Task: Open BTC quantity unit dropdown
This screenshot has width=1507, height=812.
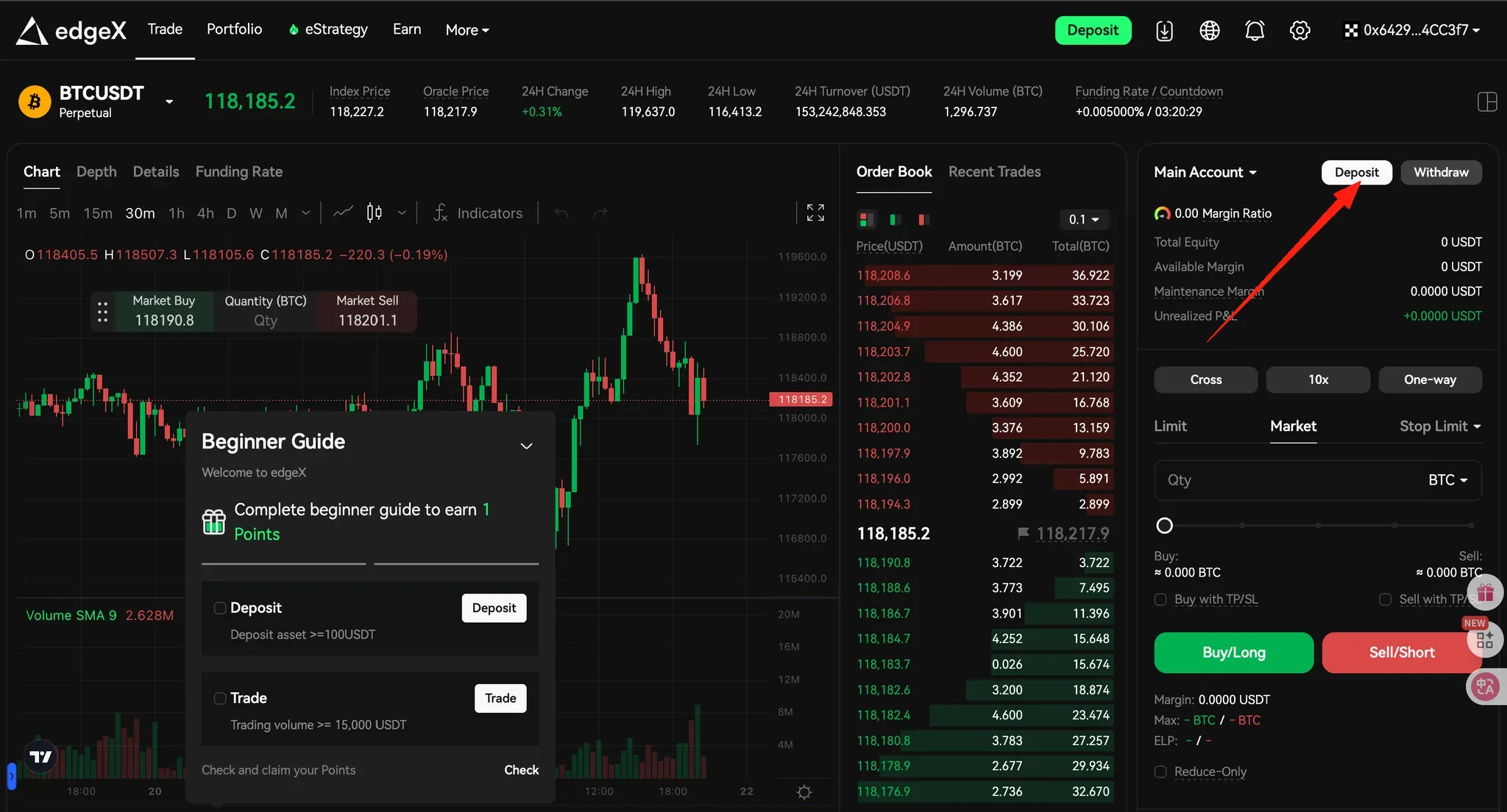Action: click(1447, 480)
